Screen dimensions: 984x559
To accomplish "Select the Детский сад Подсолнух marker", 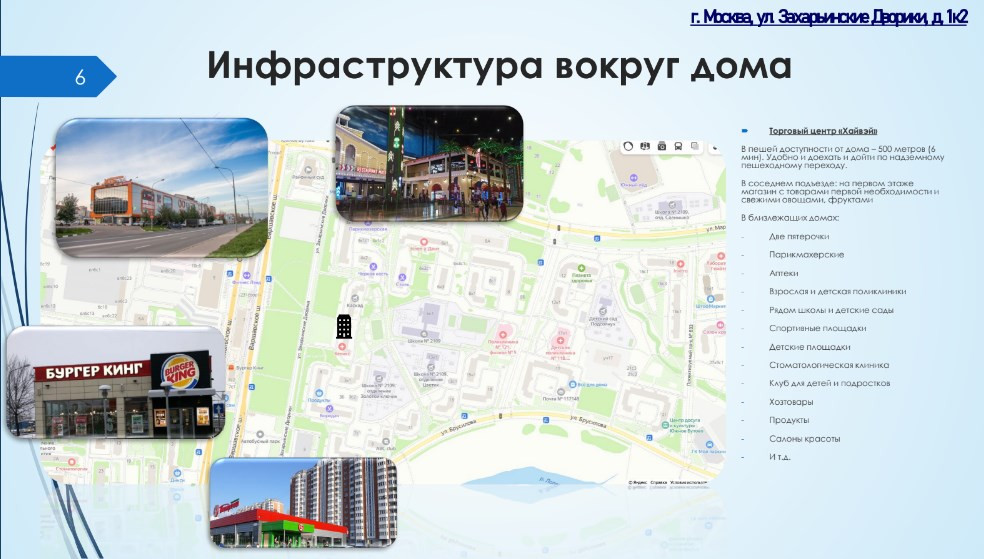I will [x=602, y=311].
